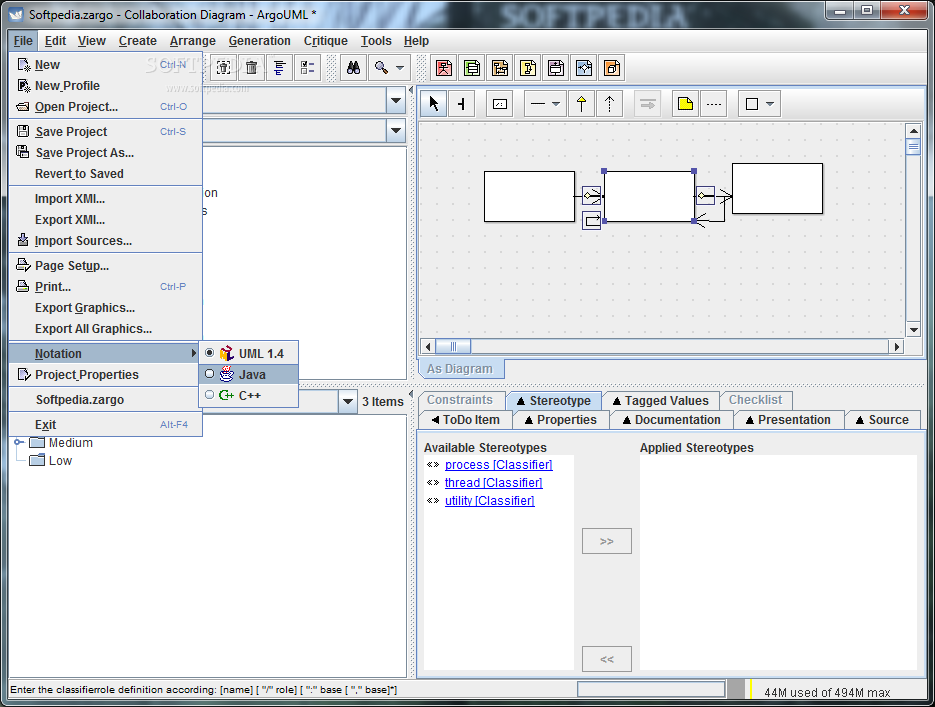Switch to the Presentation tab
This screenshot has height=707, width=935.
click(788, 420)
